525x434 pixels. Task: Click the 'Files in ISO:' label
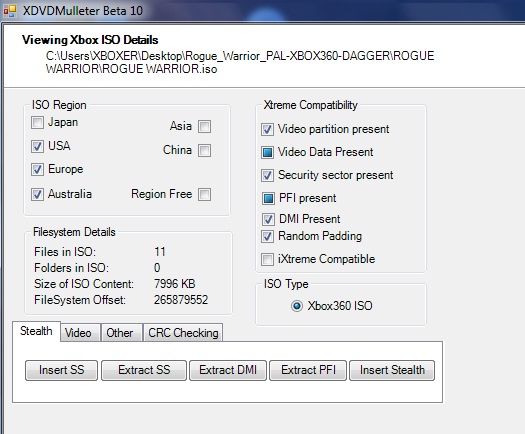coord(65,252)
